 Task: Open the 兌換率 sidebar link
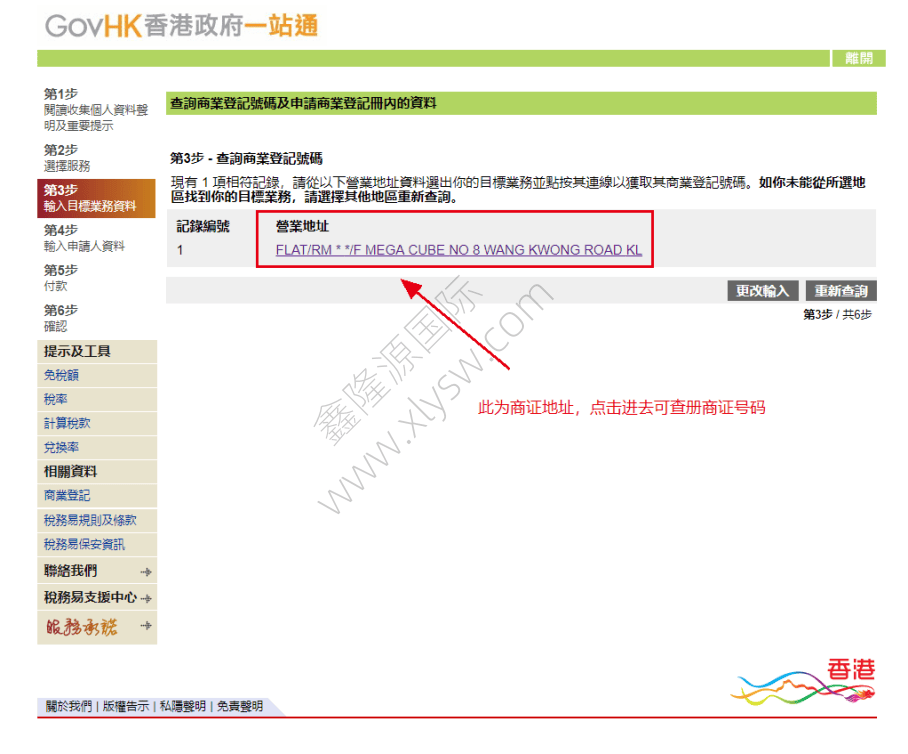click(x=61, y=448)
